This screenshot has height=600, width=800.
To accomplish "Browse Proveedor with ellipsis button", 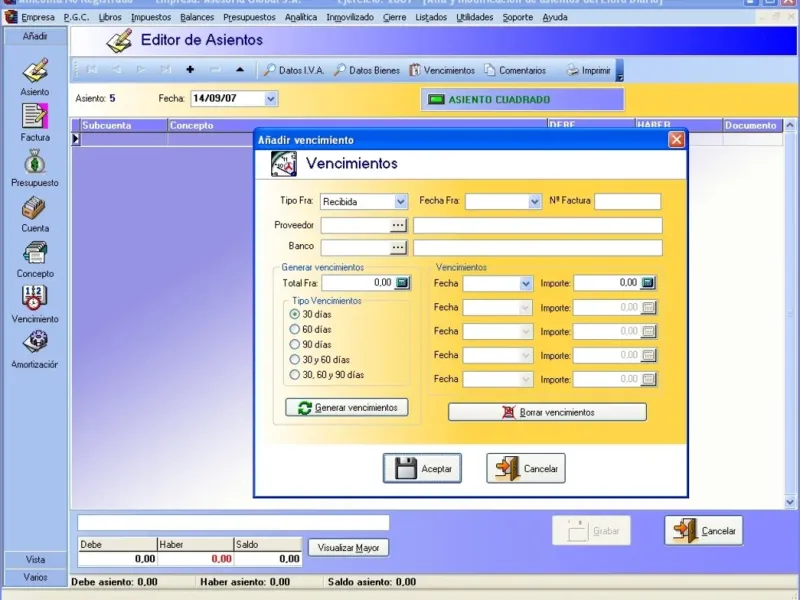I will (398, 225).
